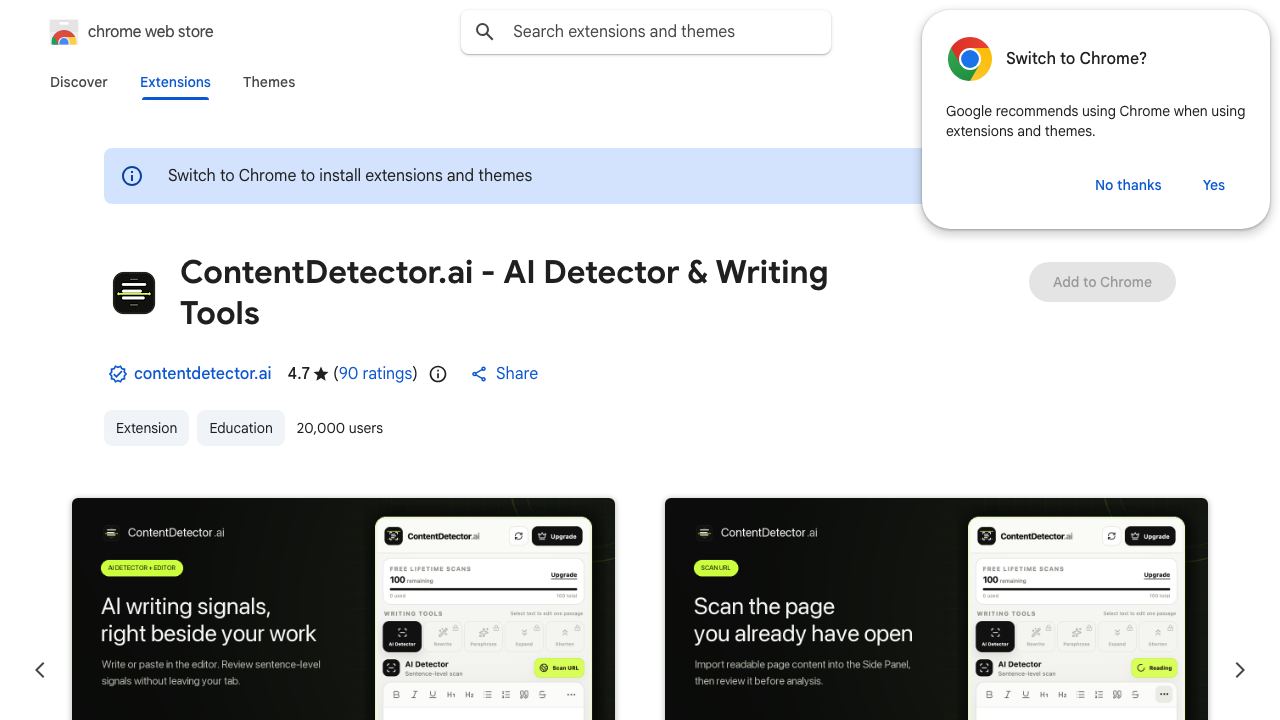Click the "chrome web store" header text
The image size is (1280, 720).
click(150, 32)
